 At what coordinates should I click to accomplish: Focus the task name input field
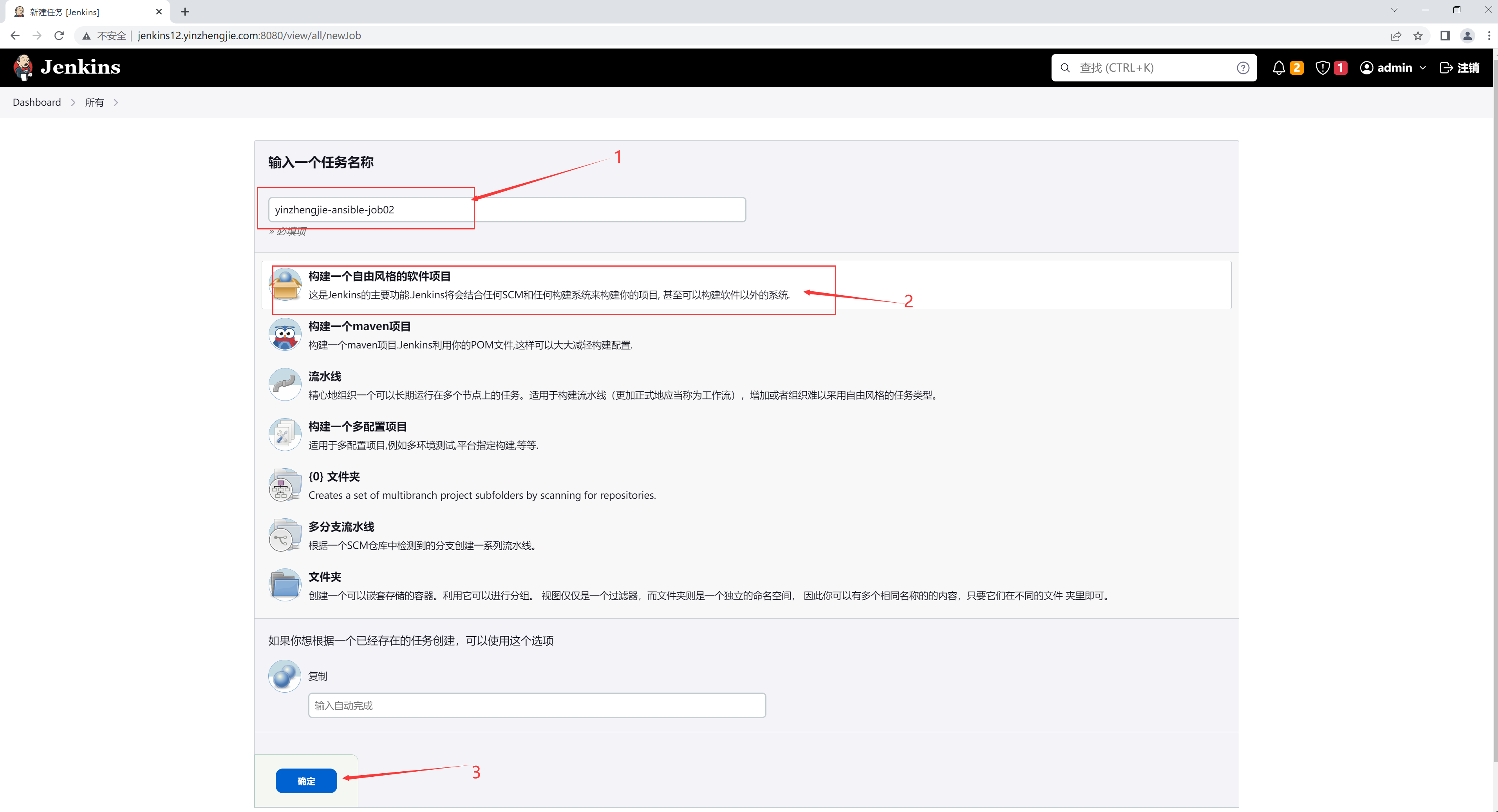(506, 210)
